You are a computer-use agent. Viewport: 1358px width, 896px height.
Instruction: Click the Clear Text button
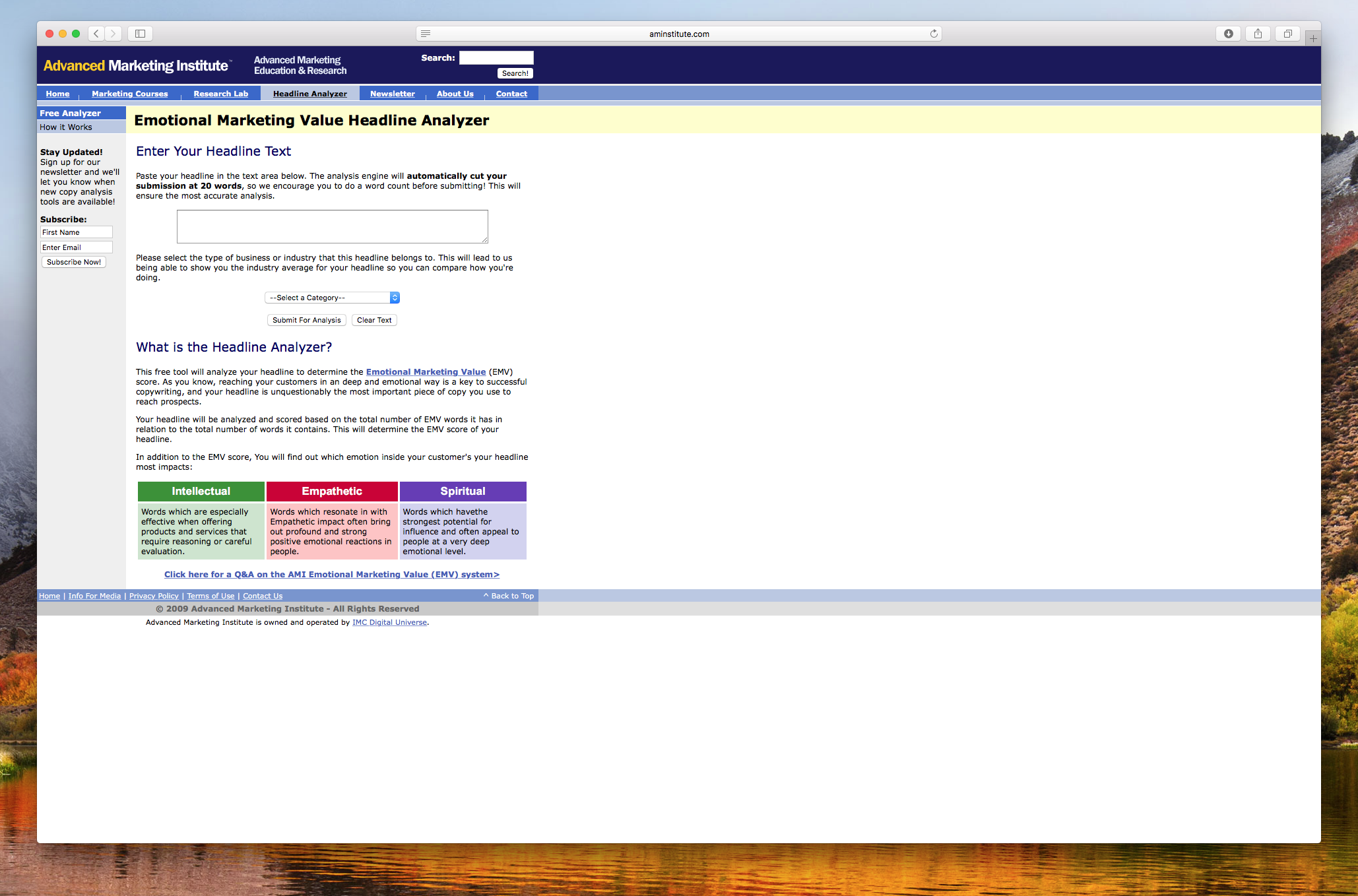tap(374, 320)
